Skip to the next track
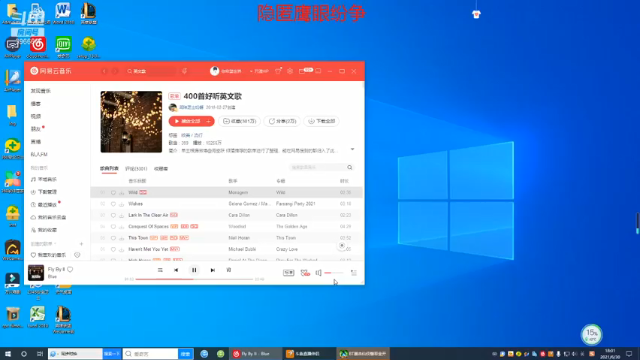Viewport: 640px width, 360px height. (x=213, y=270)
